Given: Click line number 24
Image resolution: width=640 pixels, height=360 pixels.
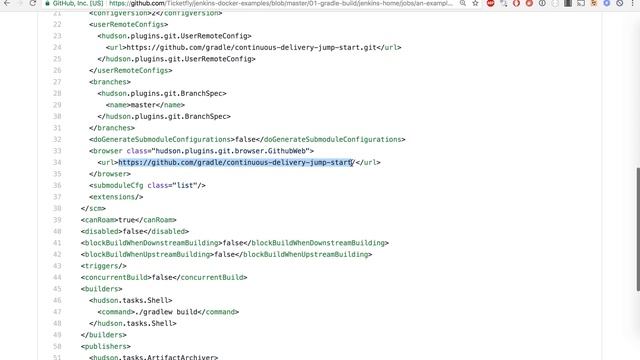Looking at the screenshot, I should [x=57, y=47].
